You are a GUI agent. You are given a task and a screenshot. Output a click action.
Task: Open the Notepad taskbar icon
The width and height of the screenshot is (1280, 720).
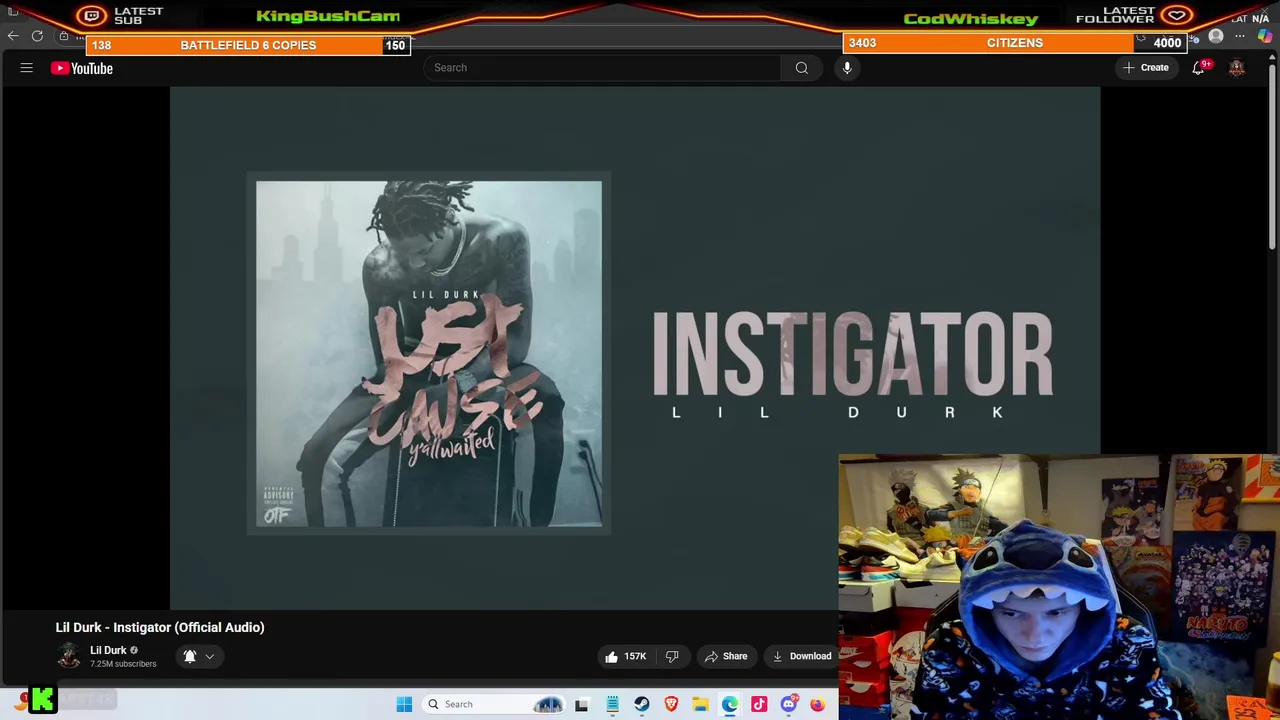click(x=612, y=704)
